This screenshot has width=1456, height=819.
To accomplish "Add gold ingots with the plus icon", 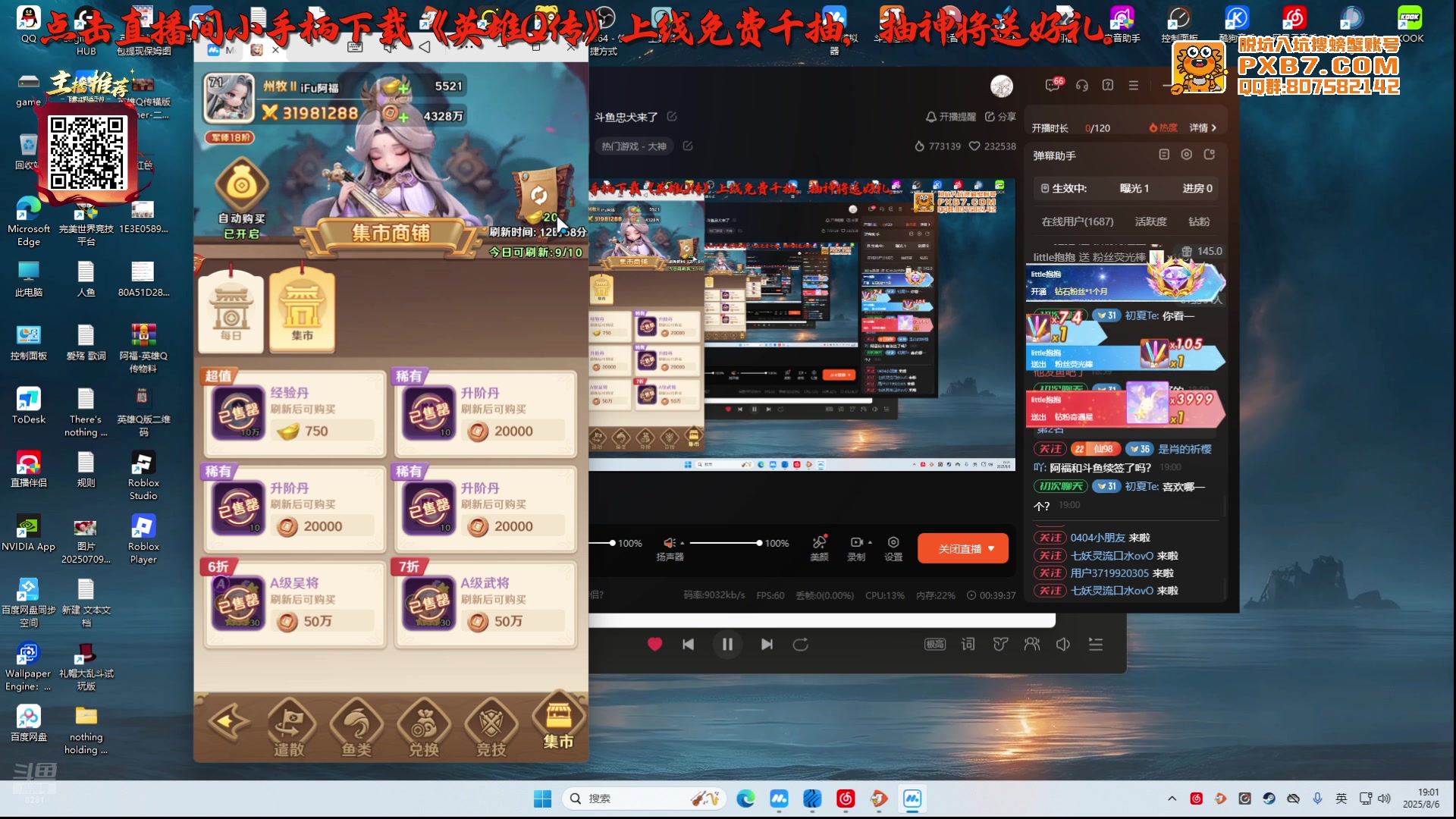I will click(403, 88).
